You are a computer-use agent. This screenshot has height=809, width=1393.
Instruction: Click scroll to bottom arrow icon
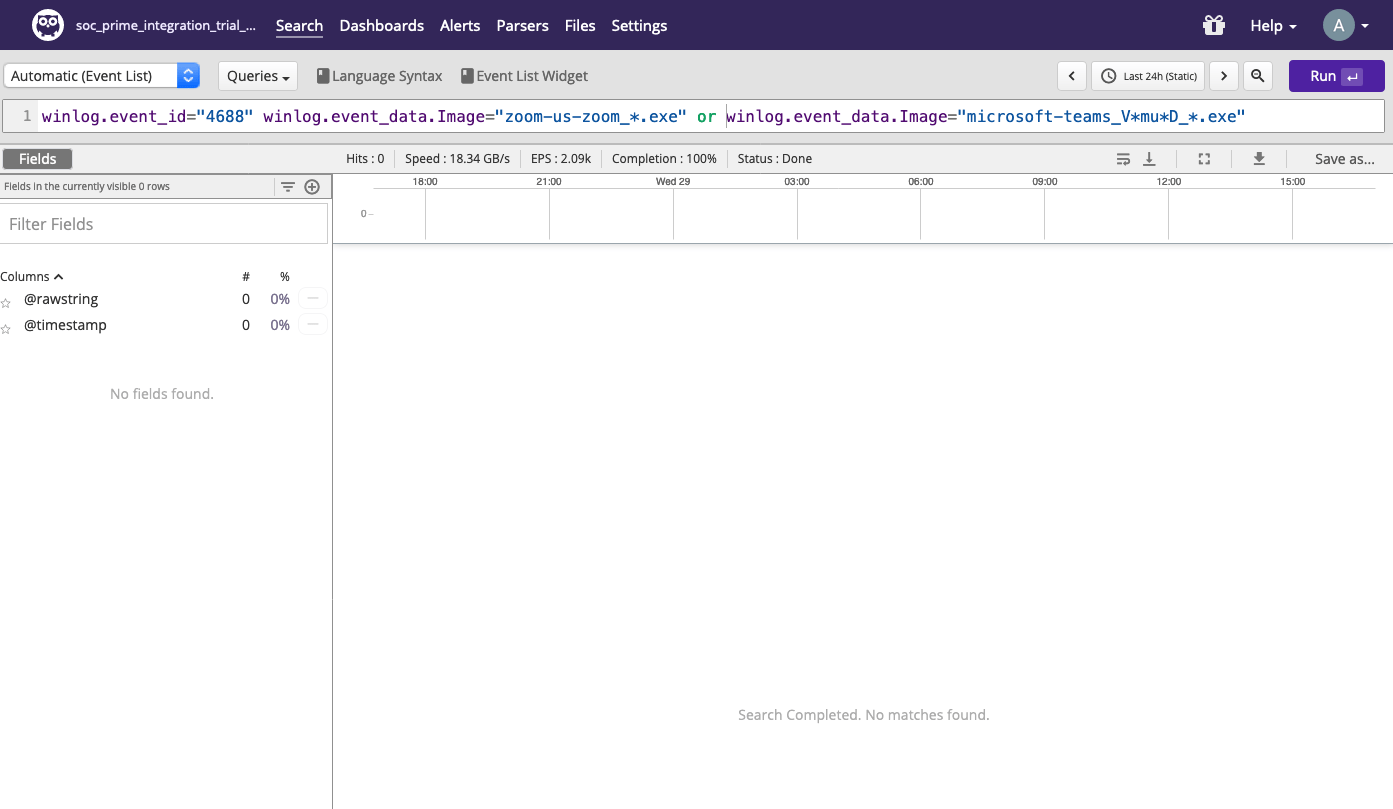(1149, 159)
